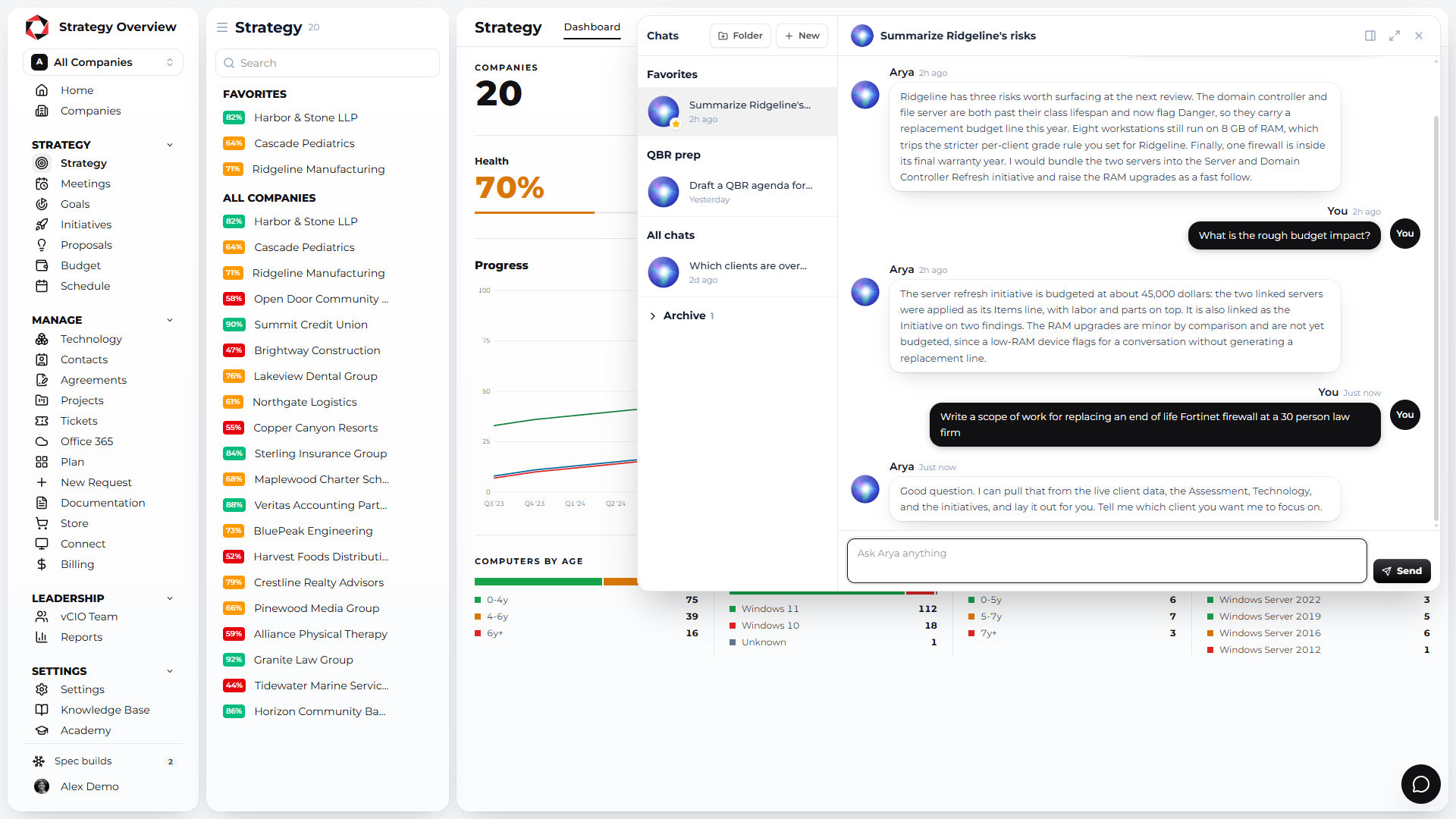This screenshot has height=819, width=1456.
Task: Open the floating chat bubble button
Action: (1420, 783)
